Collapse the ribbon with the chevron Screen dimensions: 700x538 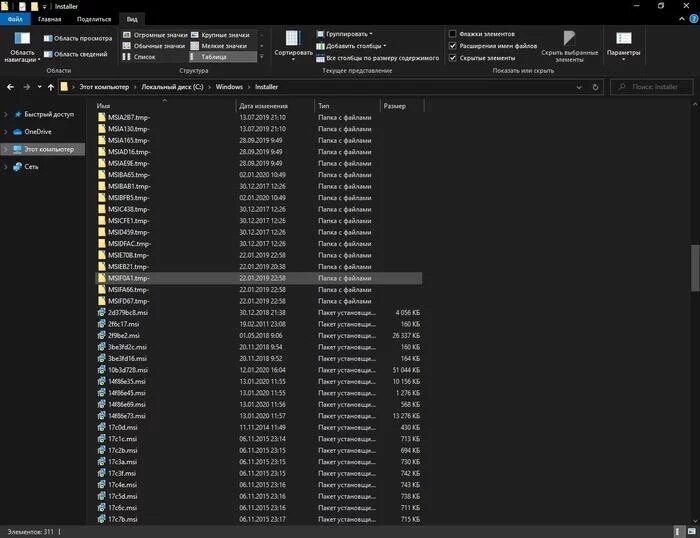[x=682, y=19]
